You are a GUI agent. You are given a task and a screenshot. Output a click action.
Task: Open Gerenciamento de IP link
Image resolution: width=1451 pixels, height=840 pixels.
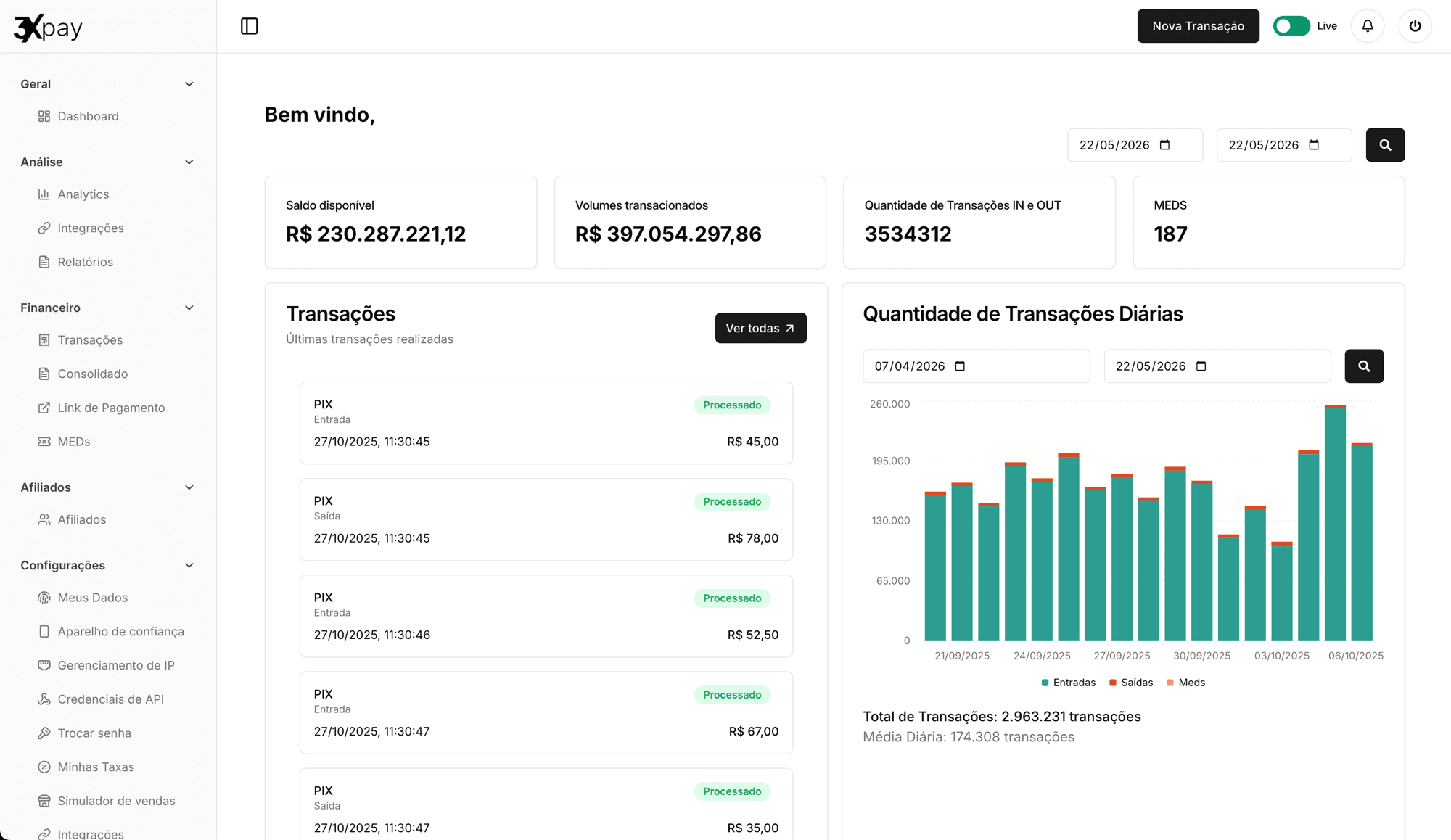click(108, 665)
